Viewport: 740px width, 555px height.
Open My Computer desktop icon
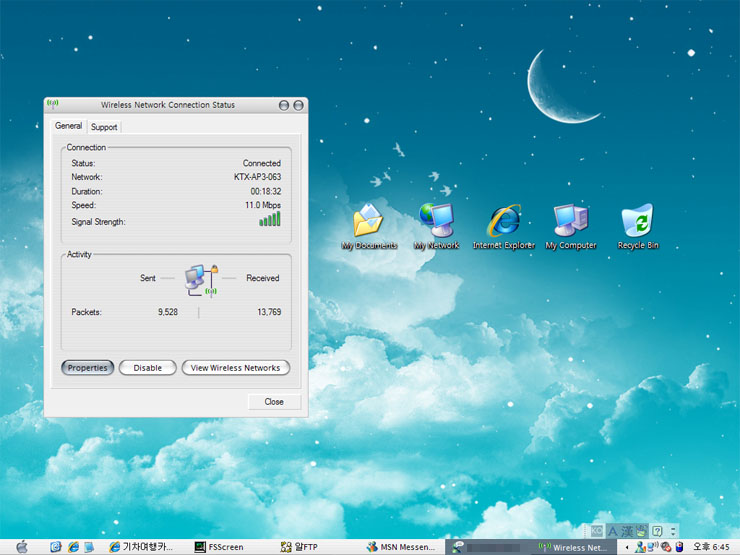click(x=571, y=226)
